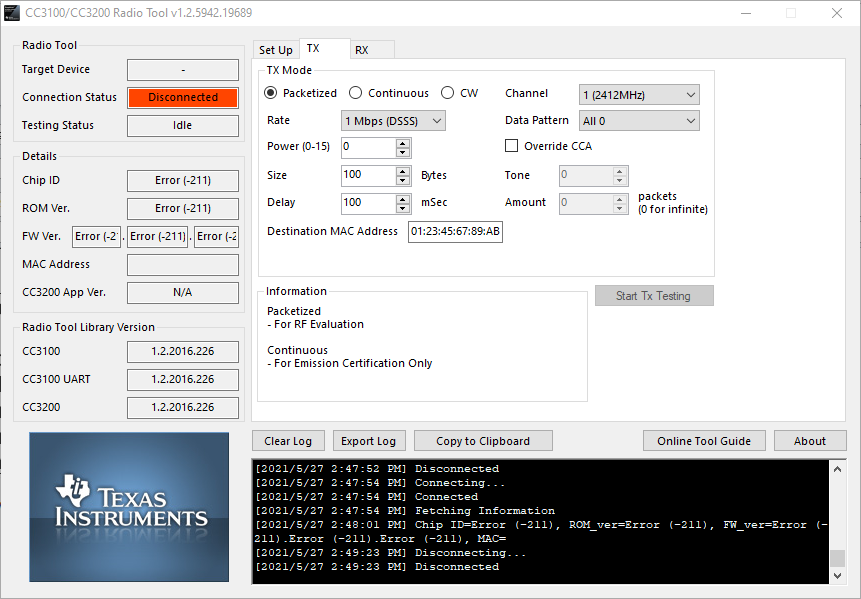Click the CC3200 library version box

(x=183, y=407)
